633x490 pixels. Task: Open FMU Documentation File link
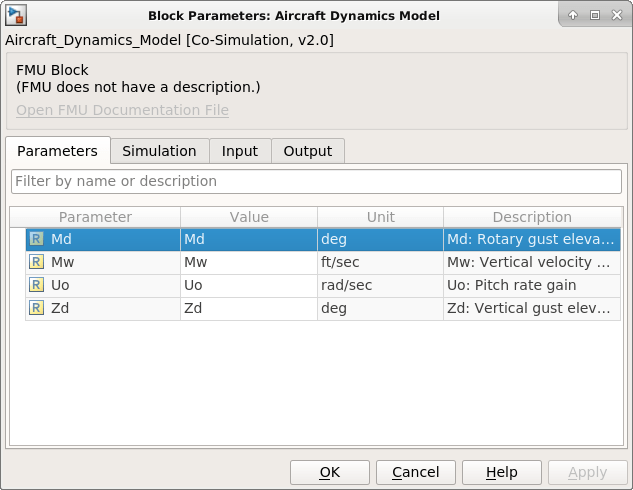pos(122,110)
